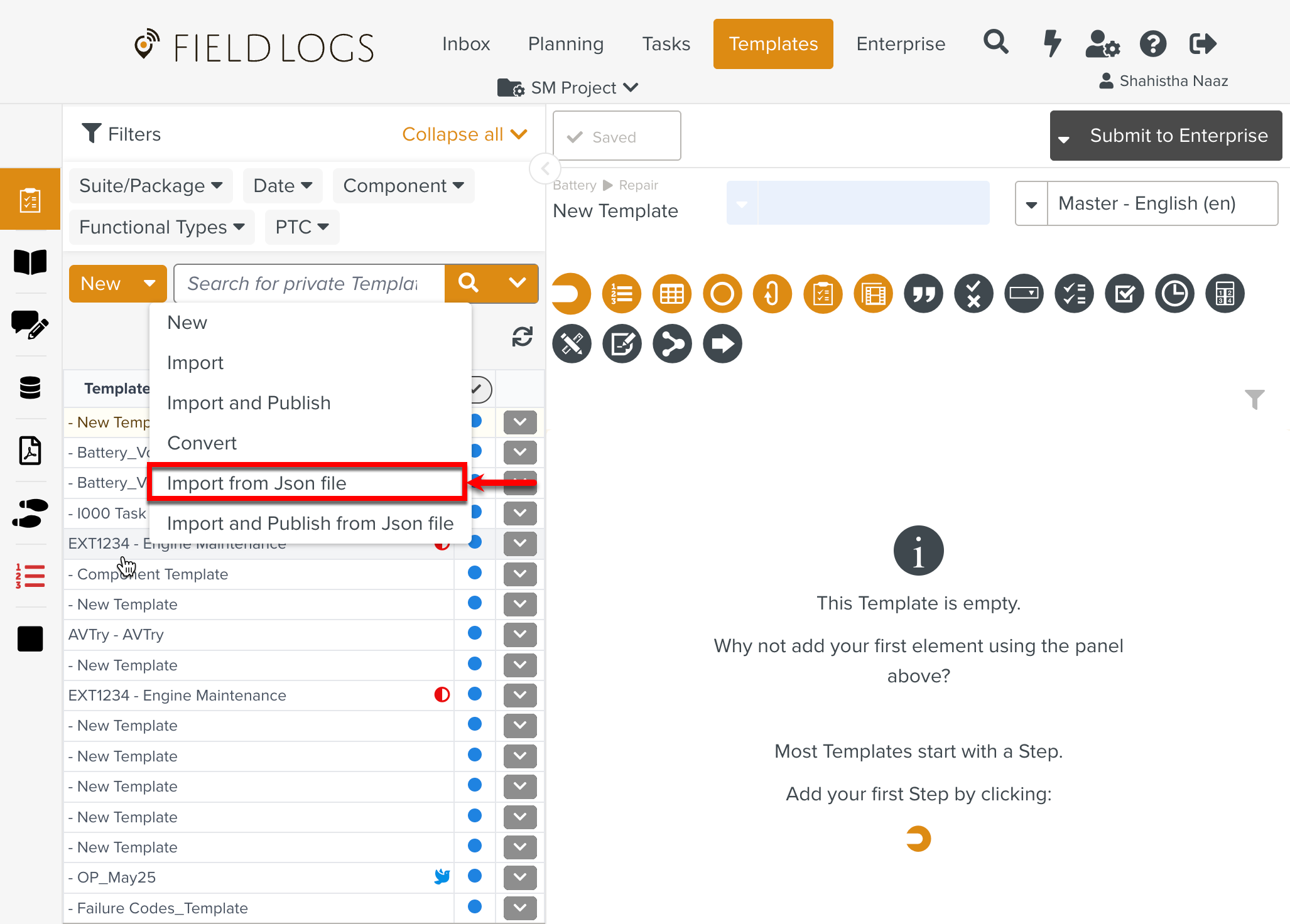Viewport: 1290px width, 924px height.
Task: Add a table element from toolbar
Action: [671, 293]
